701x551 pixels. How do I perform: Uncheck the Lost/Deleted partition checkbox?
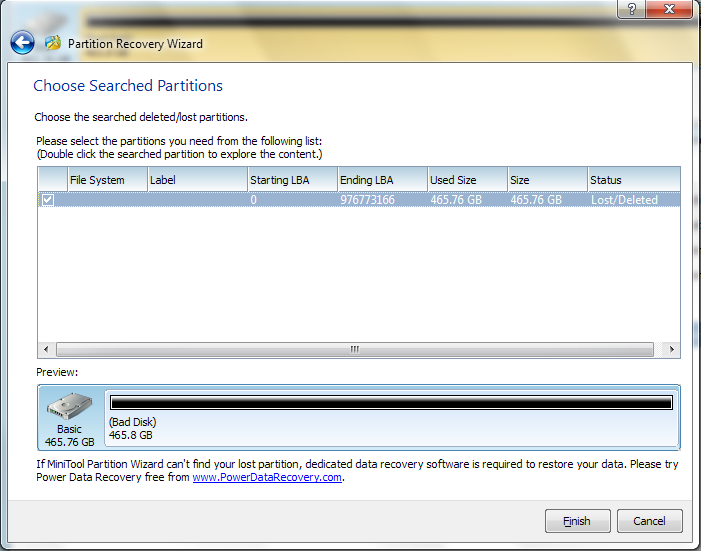tap(48, 200)
